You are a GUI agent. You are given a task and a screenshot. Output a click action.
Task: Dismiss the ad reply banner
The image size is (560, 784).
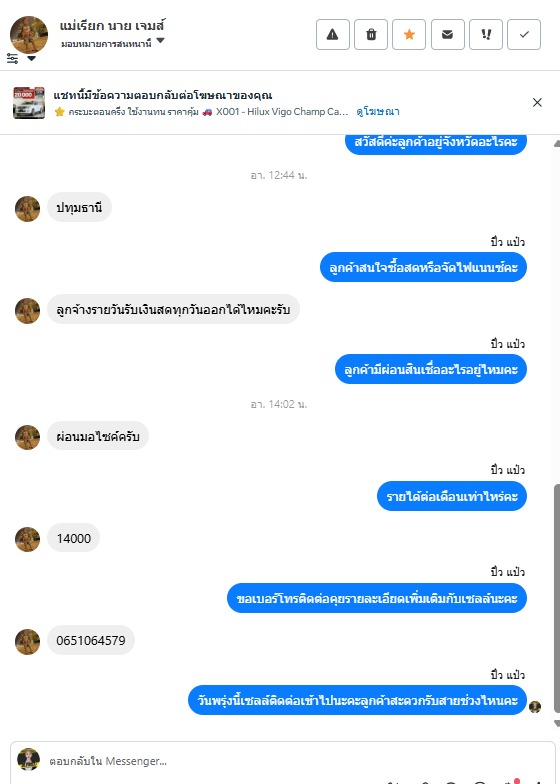[x=538, y=102]
